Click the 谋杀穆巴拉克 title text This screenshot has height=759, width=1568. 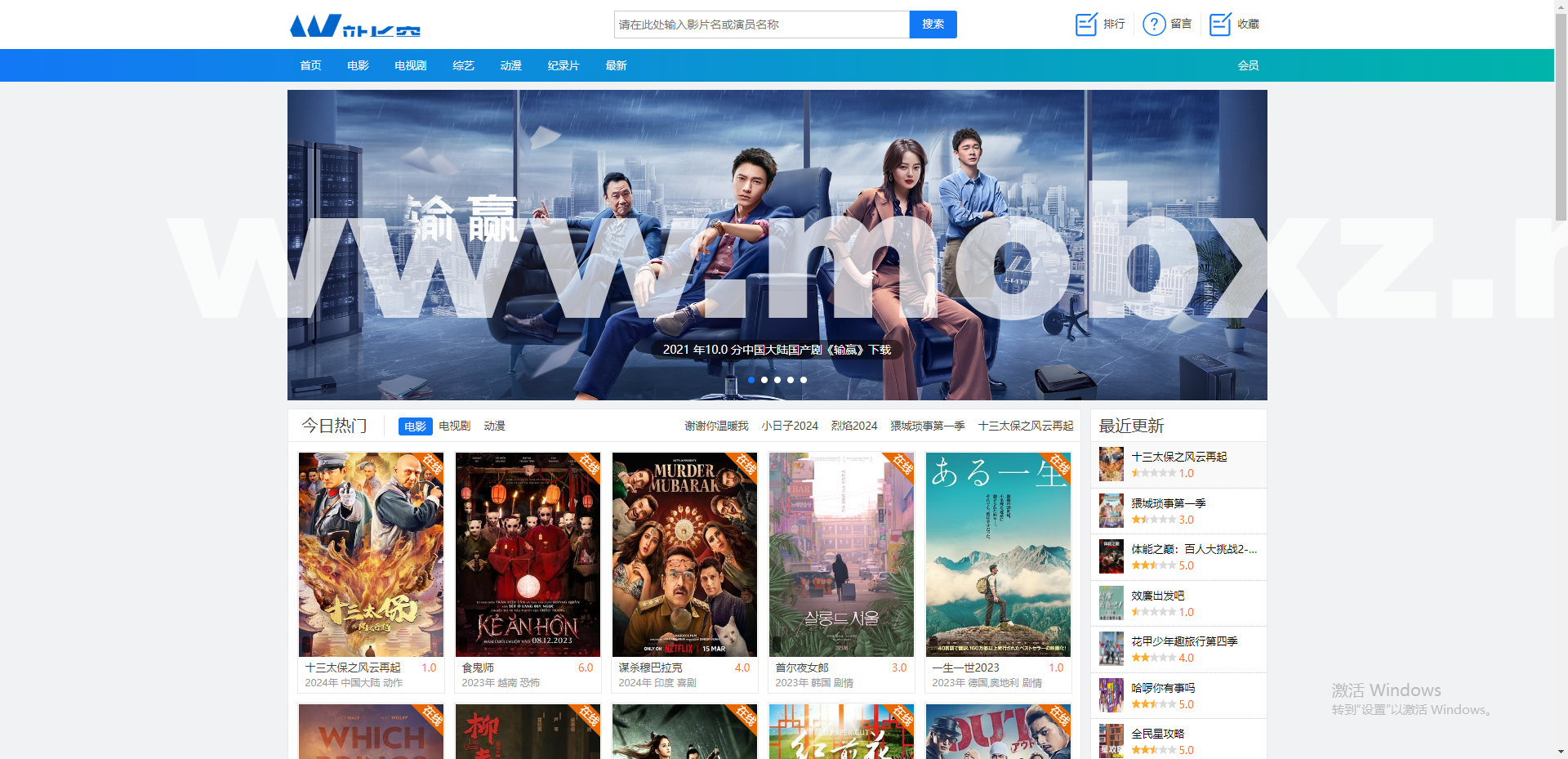coord(650,668)
